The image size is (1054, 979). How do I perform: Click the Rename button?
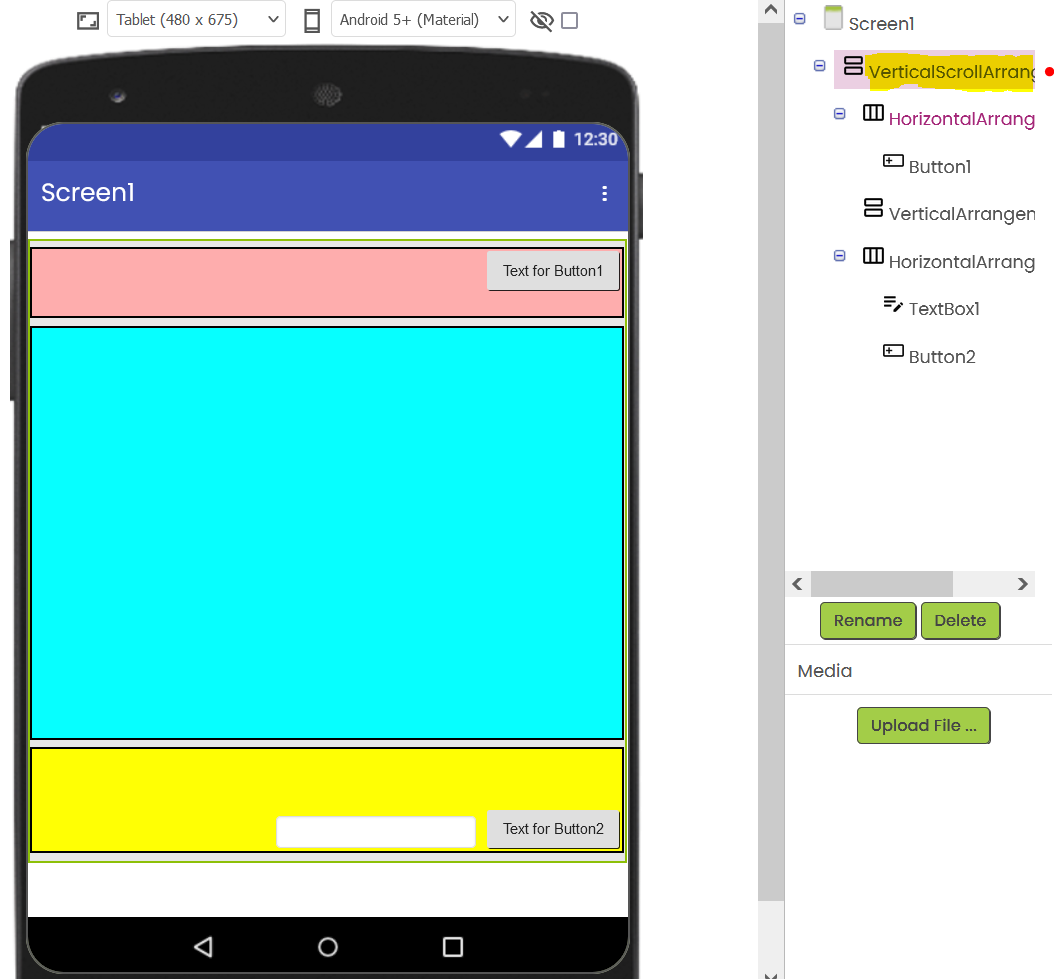[868, 621]
